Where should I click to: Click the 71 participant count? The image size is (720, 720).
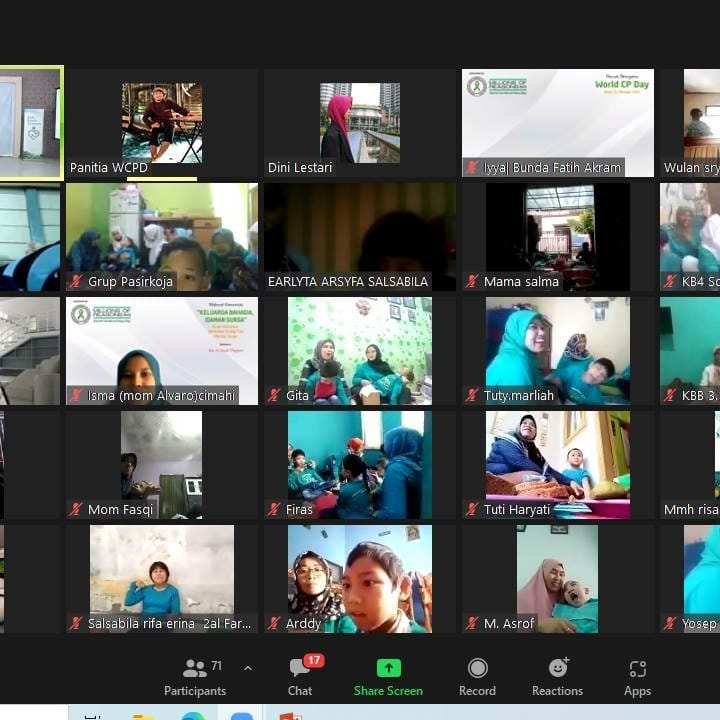click(x=217, y=665)
